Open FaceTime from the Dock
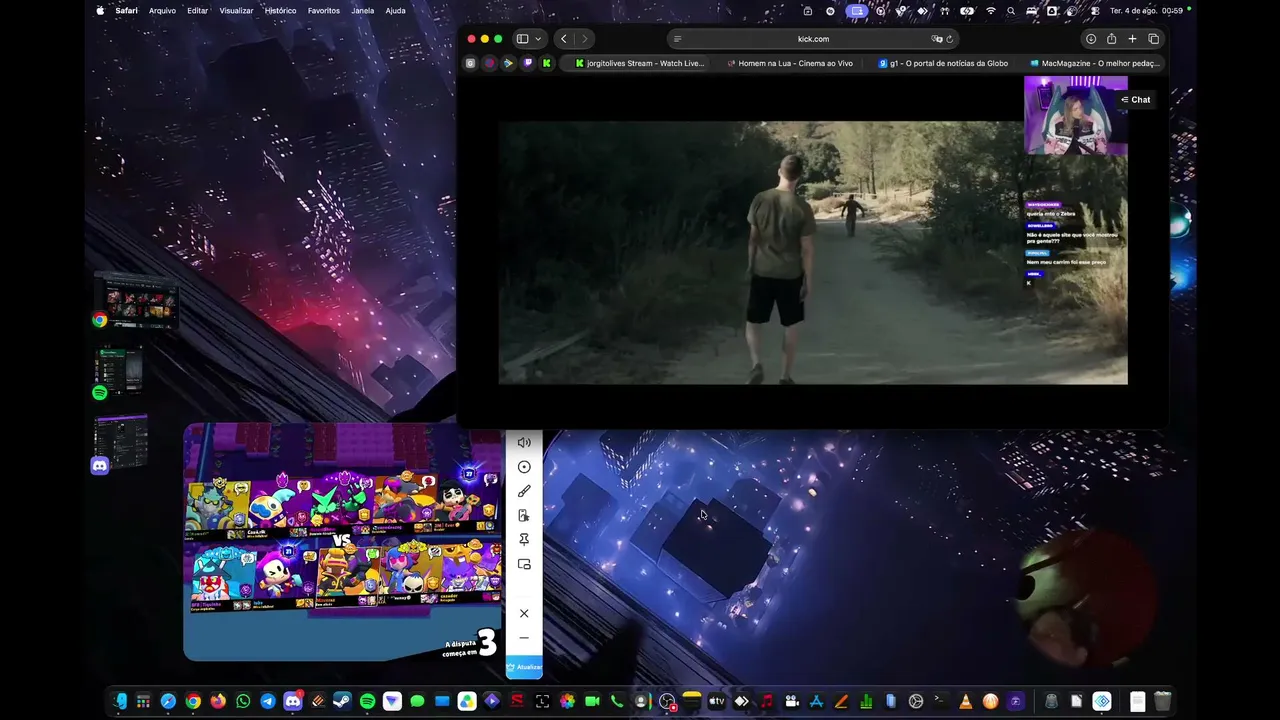 click(x=592, y=701)
